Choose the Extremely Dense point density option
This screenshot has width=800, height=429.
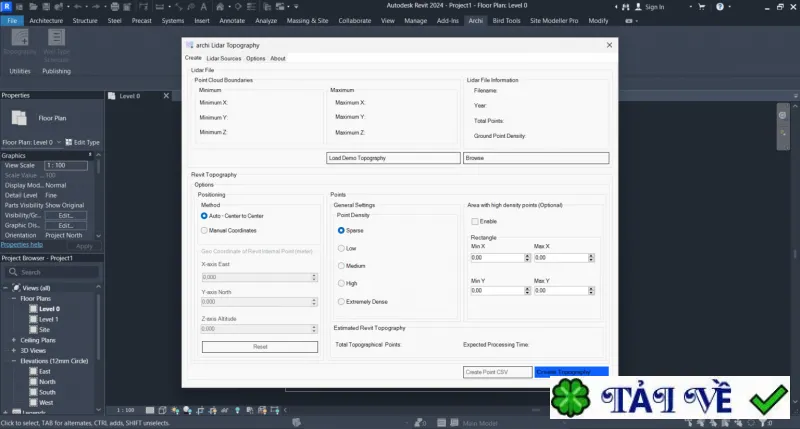(x=341, y=301)
